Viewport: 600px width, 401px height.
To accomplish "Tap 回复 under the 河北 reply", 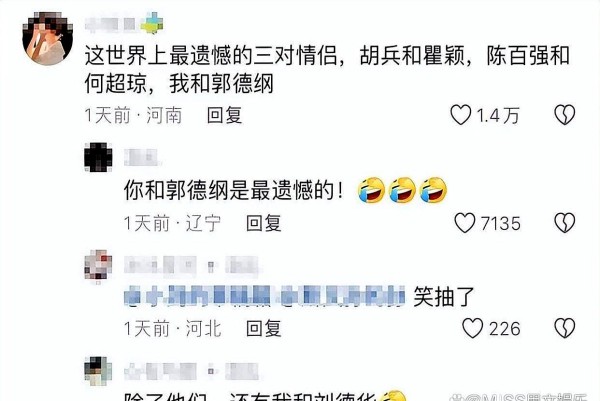I will coord(264,329).
